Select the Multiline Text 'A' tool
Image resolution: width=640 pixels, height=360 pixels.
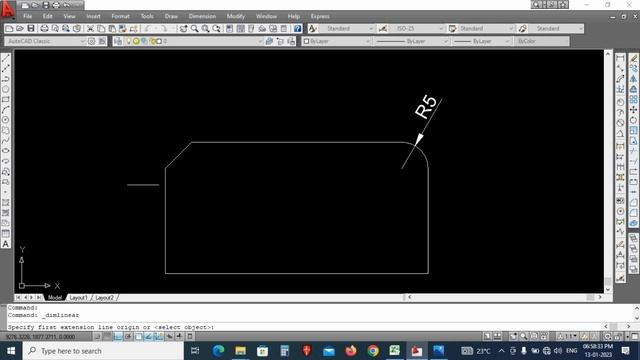6,244
